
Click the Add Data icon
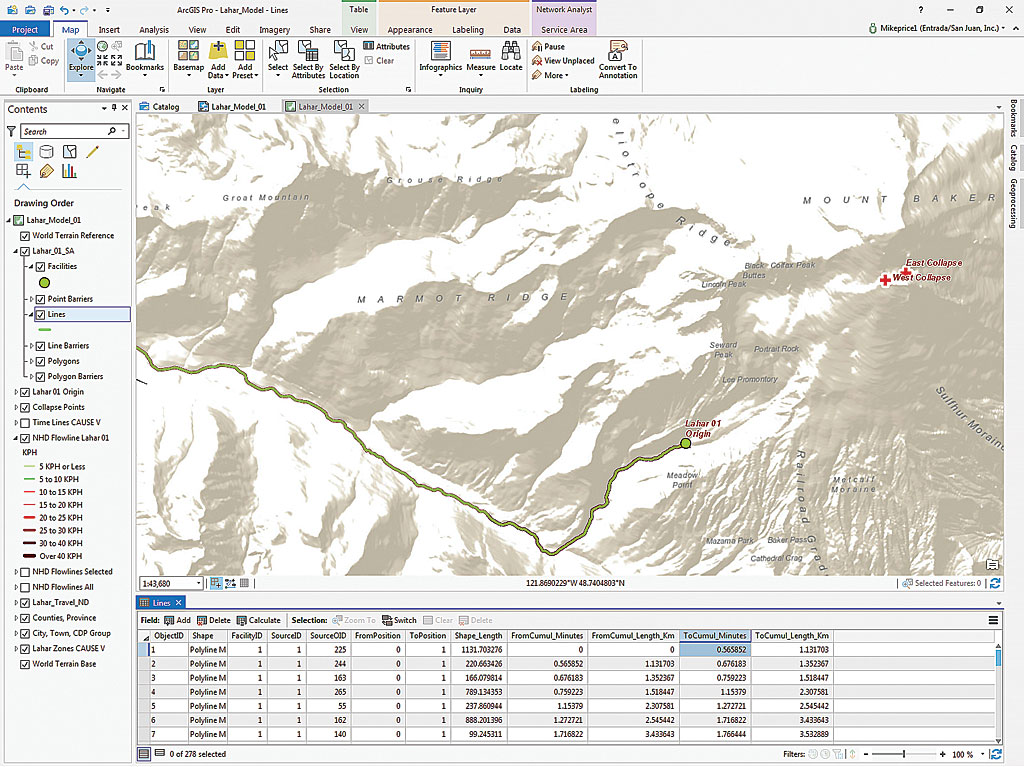218,52
